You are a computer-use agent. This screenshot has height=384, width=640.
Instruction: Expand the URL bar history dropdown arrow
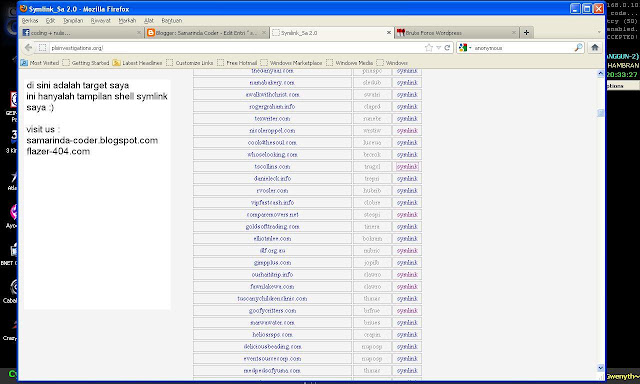click(x=438, y=48)
